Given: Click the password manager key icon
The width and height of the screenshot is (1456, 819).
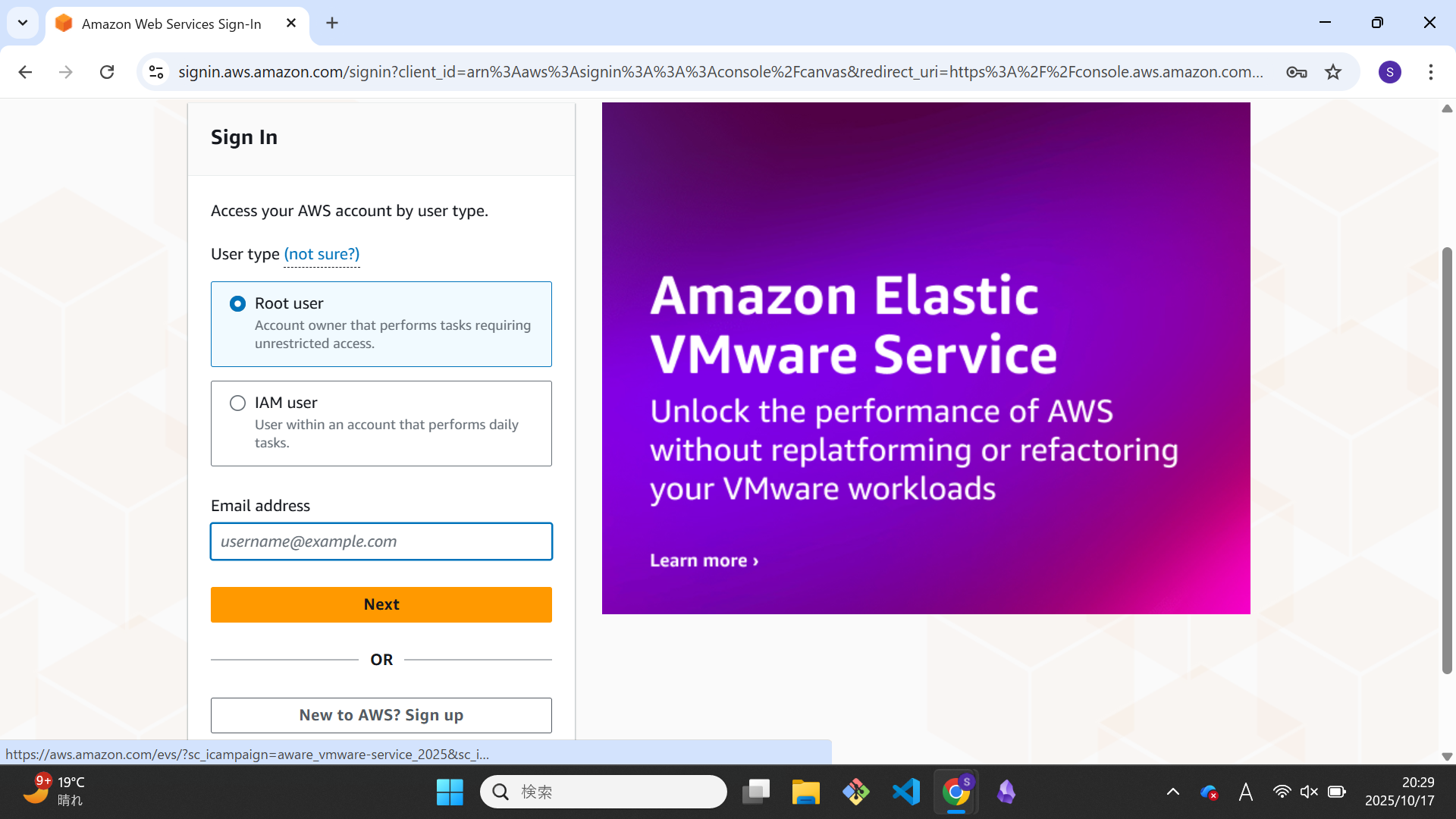Looking at the screenshot, I should pos(1296,72).
